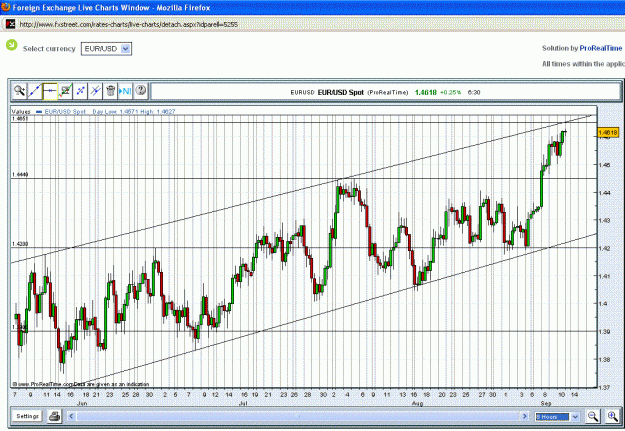Click the 1.4200 horizontal line label

tap(20, 244)
